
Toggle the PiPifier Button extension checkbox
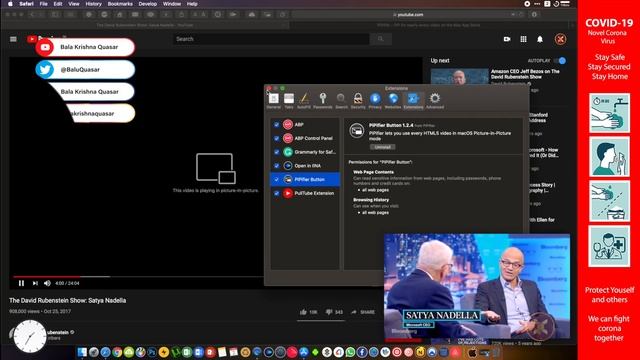pos(276,180)
